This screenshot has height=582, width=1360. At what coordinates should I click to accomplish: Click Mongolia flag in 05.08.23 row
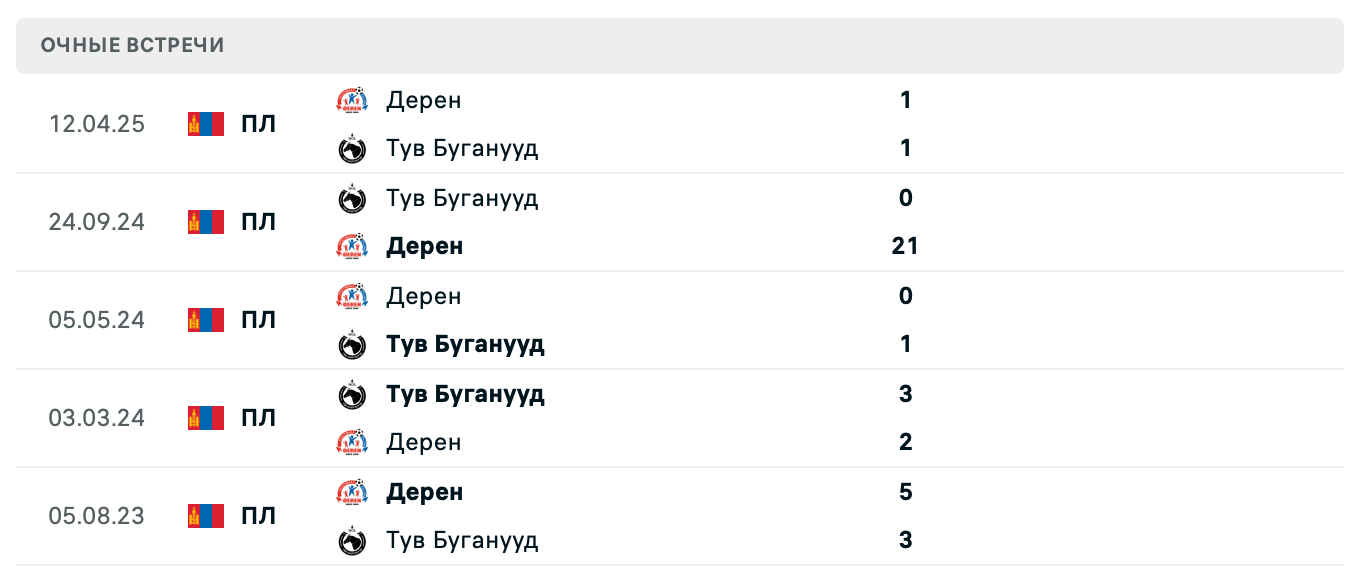tap(206, 516)
